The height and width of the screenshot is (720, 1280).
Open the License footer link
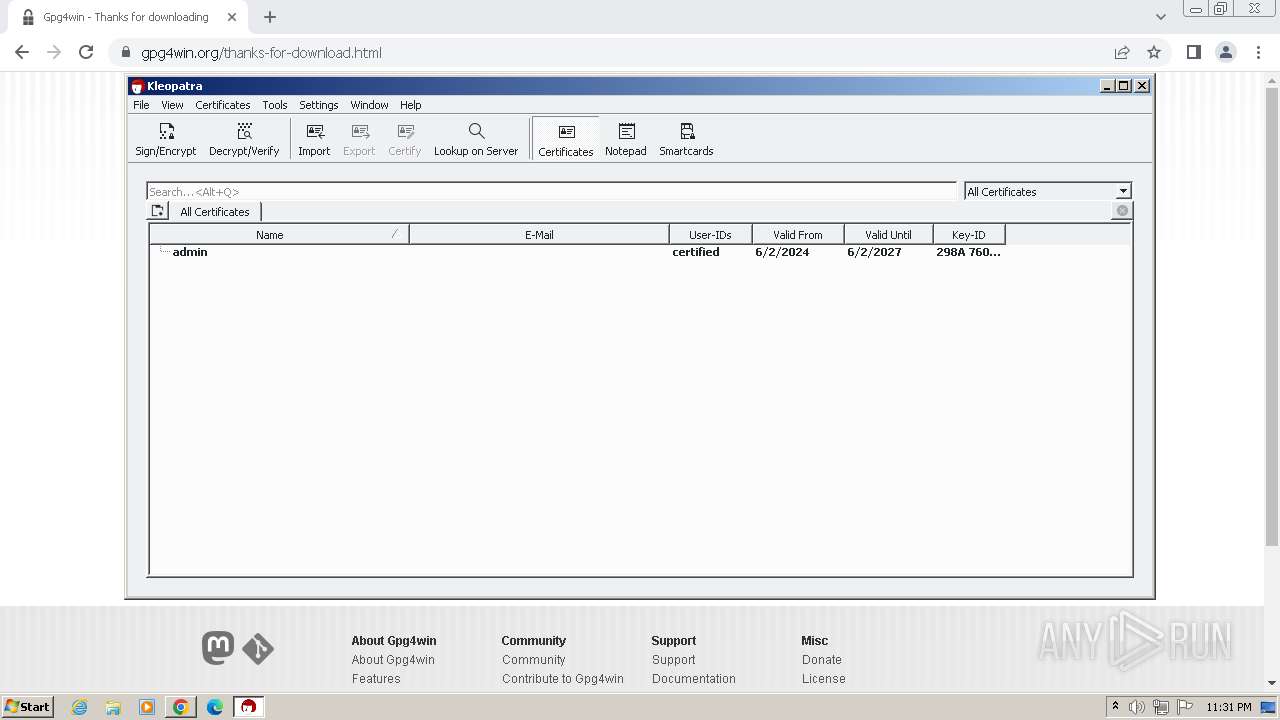point(824,679)
